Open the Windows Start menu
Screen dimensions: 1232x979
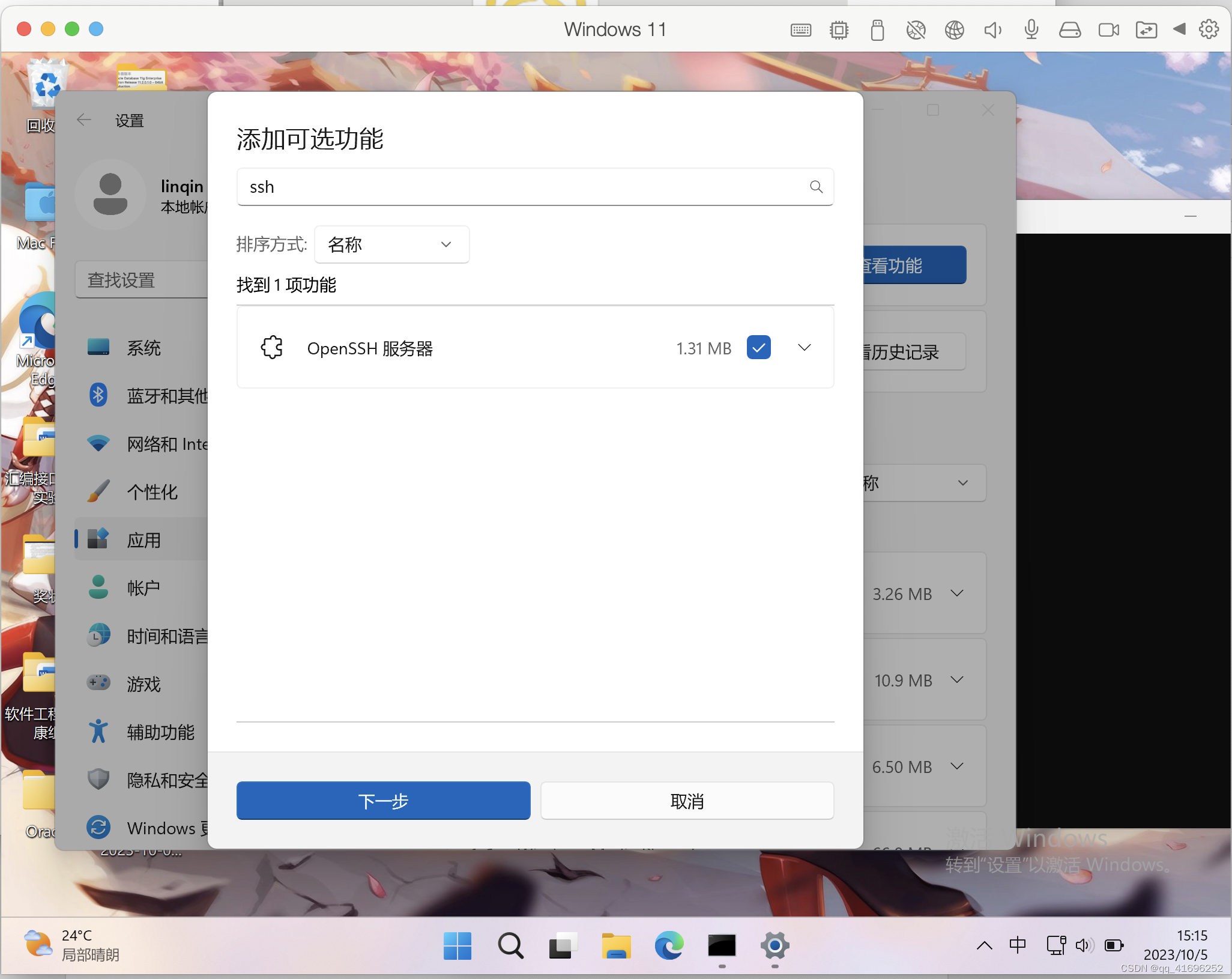coord(457,946)
